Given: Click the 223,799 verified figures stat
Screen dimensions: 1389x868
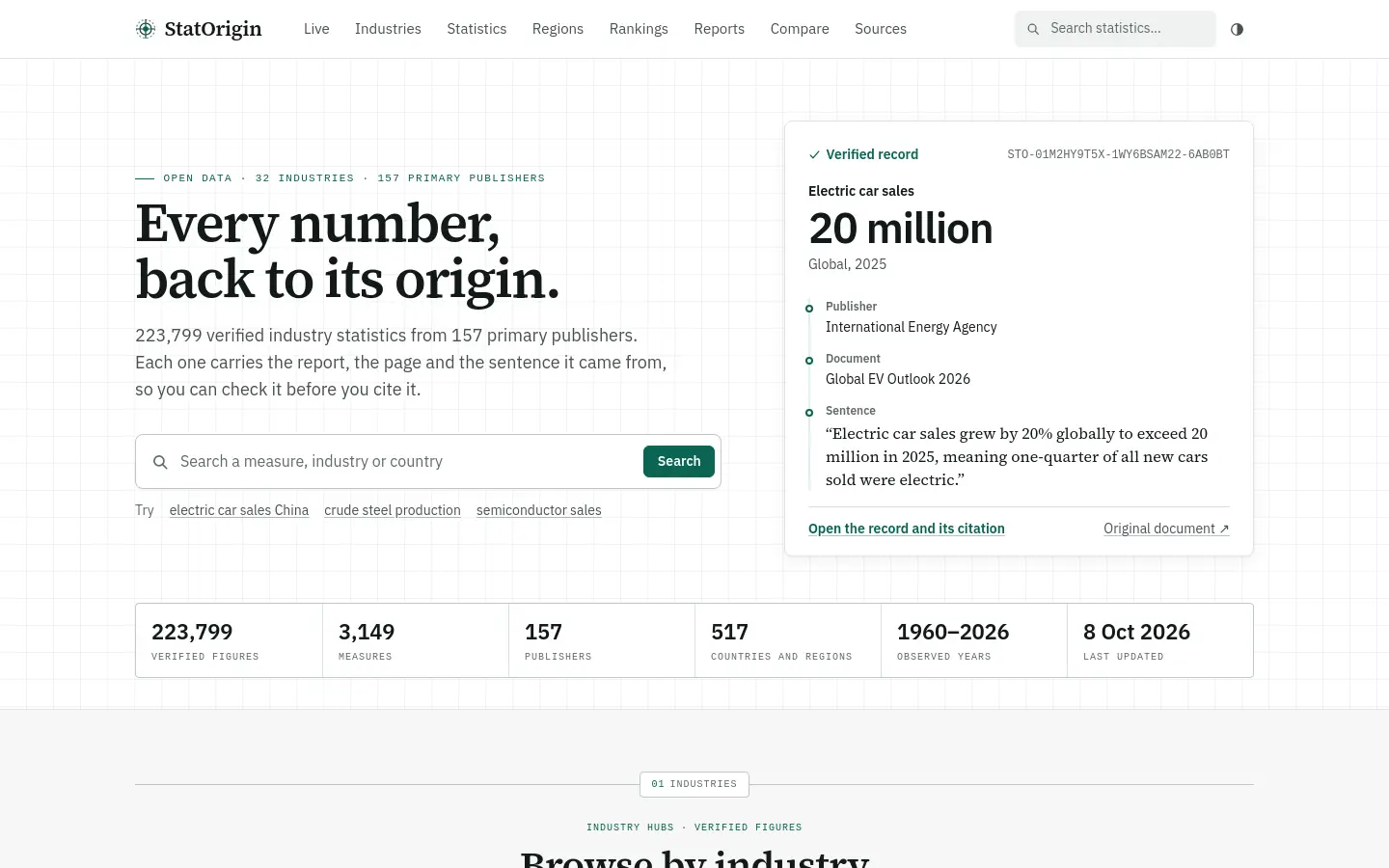Looking at the screenshot, I should (229, 640).
